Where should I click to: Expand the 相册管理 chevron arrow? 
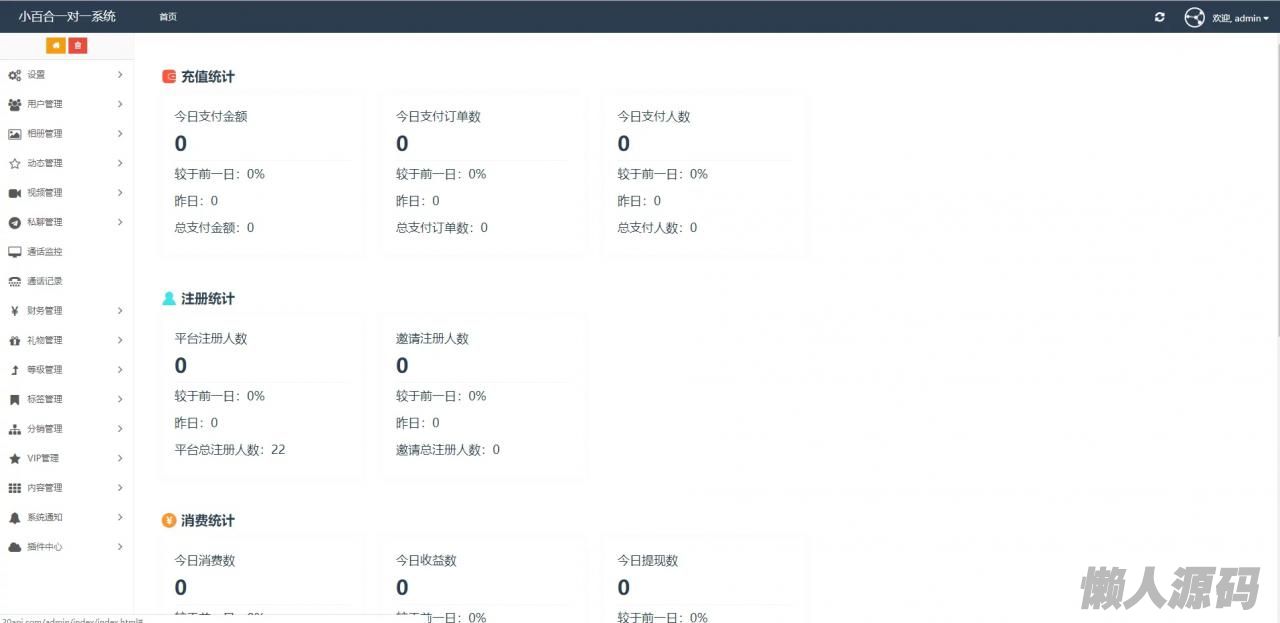click(120, 134)
